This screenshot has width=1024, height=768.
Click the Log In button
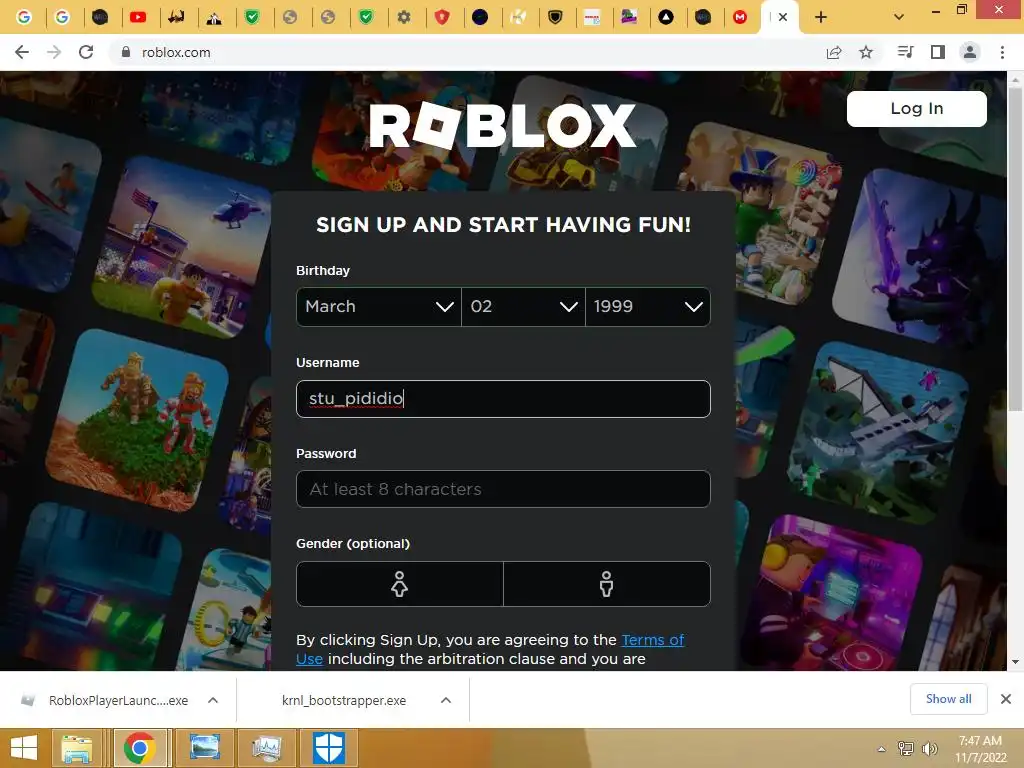click(916, 108)
